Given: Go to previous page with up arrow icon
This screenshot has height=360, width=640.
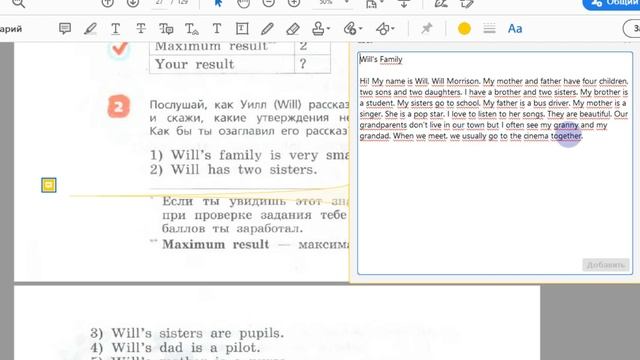Looking at the screenshot, I should [107, 3].
